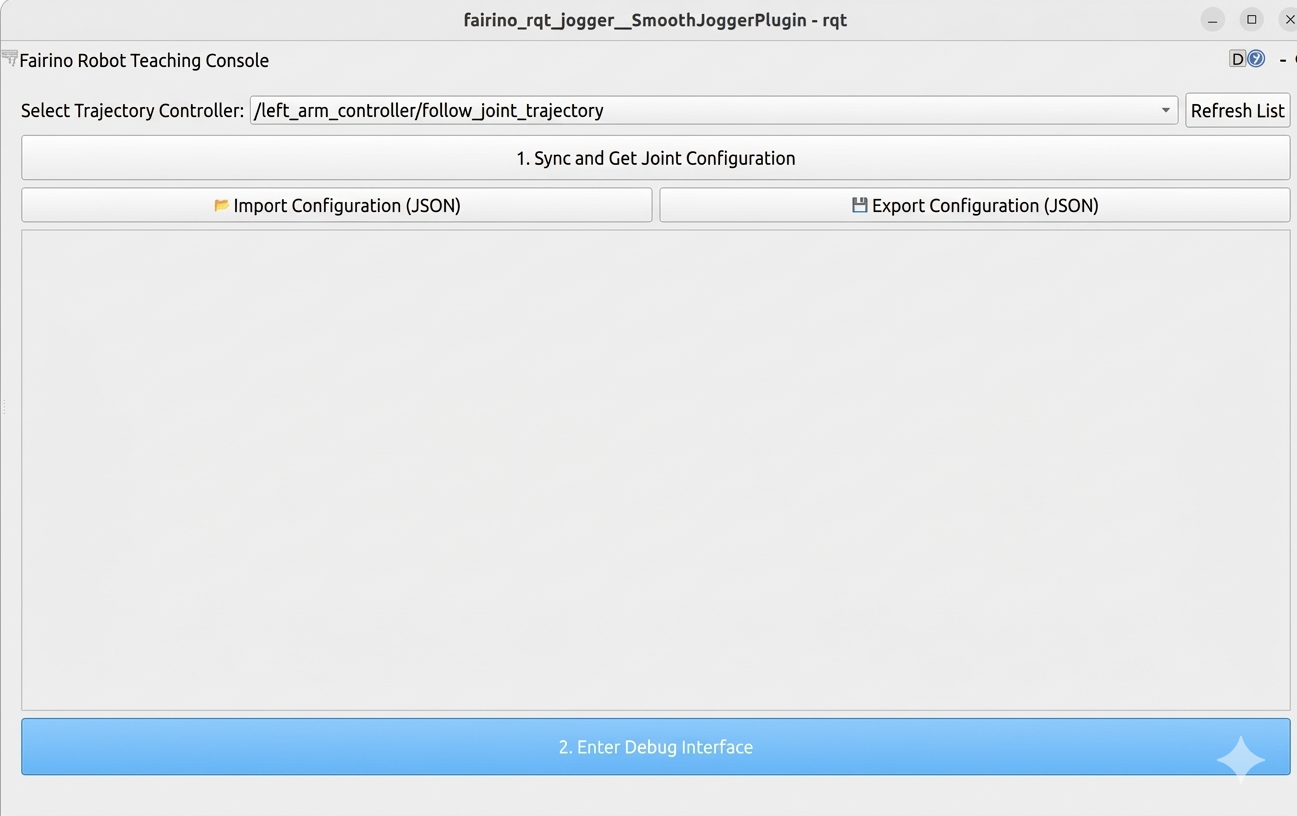The image size is (1297, 816).
Task: Click the dash icon beside help
Action: (1282, 60)
